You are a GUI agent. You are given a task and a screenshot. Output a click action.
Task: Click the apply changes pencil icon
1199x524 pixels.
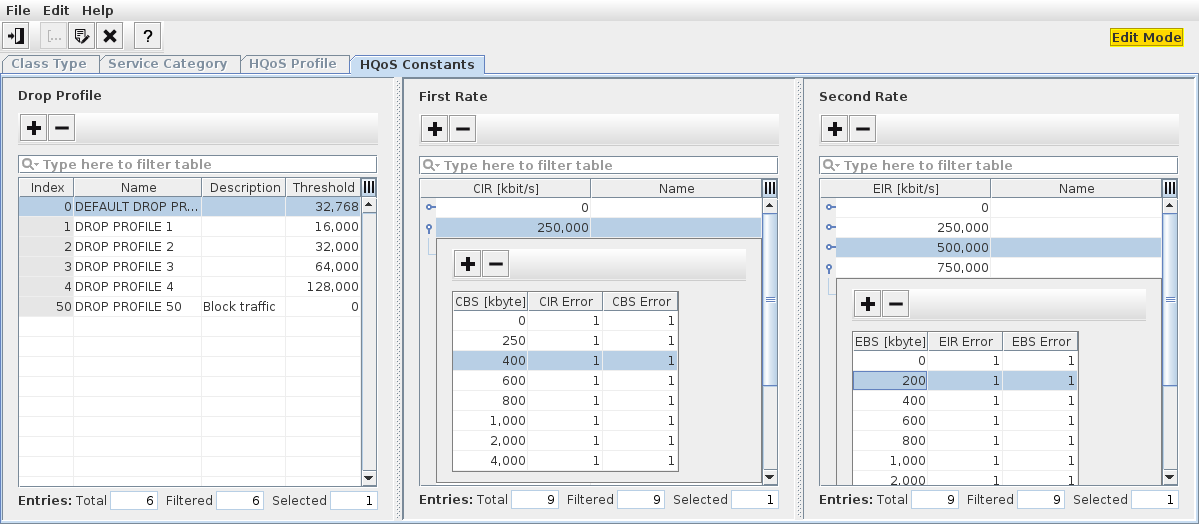82,36
